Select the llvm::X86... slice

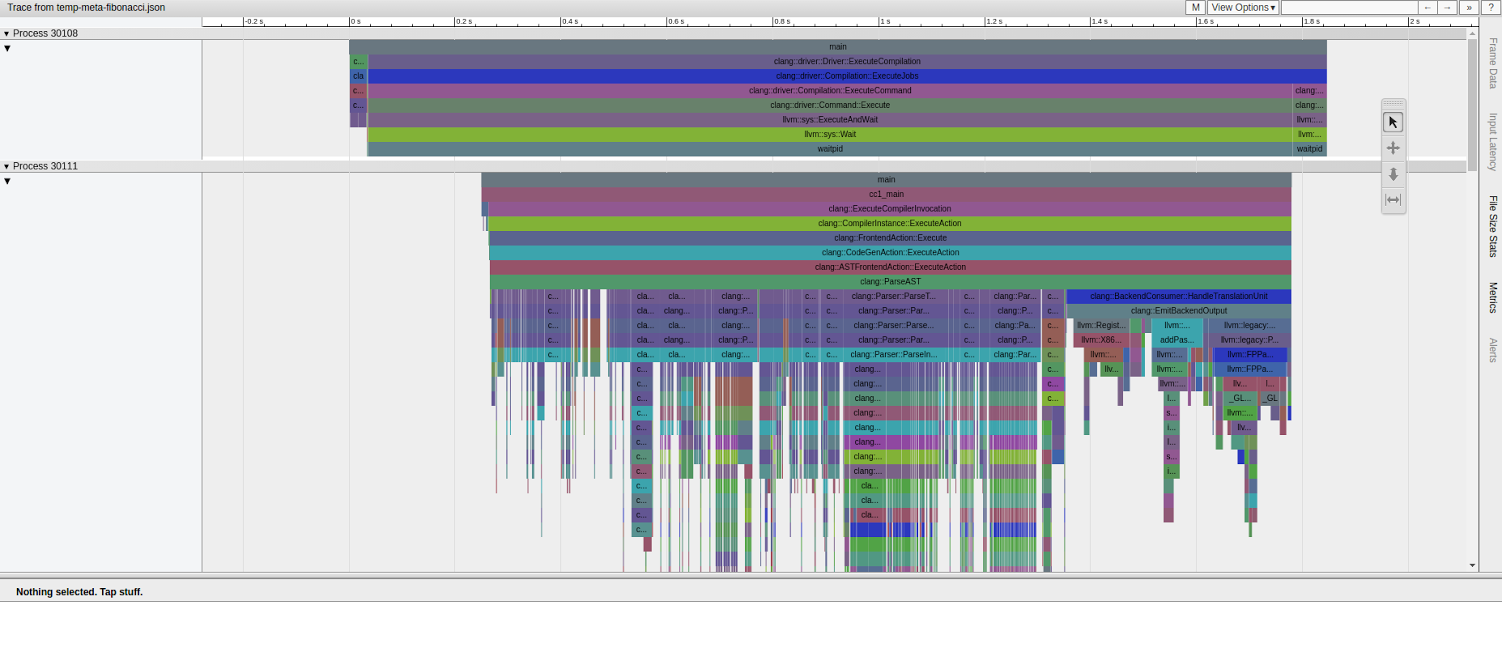pyautogui.click(x=1101, y=340)
